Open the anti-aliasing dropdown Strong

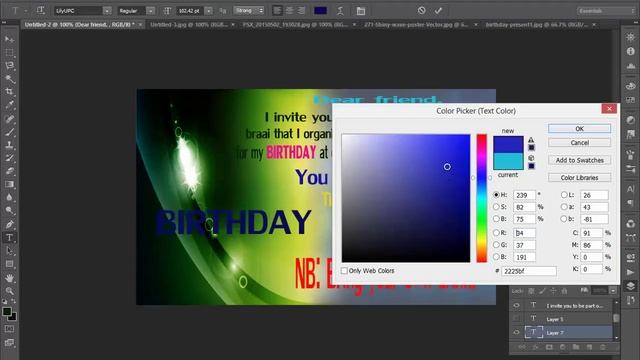(249, 11)
